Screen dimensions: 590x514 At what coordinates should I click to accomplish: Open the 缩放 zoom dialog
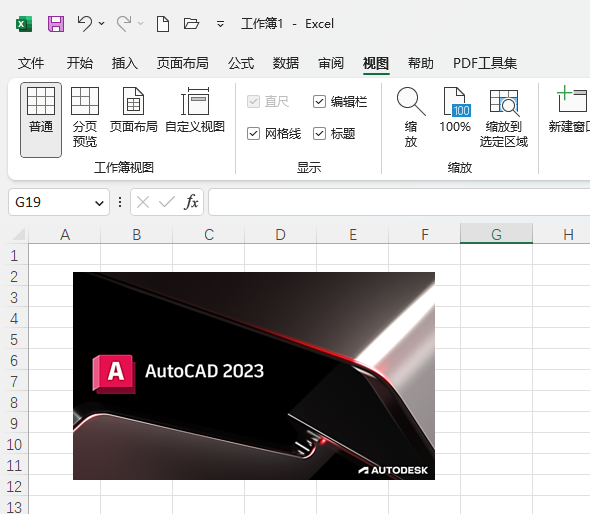tap(411, 117)
